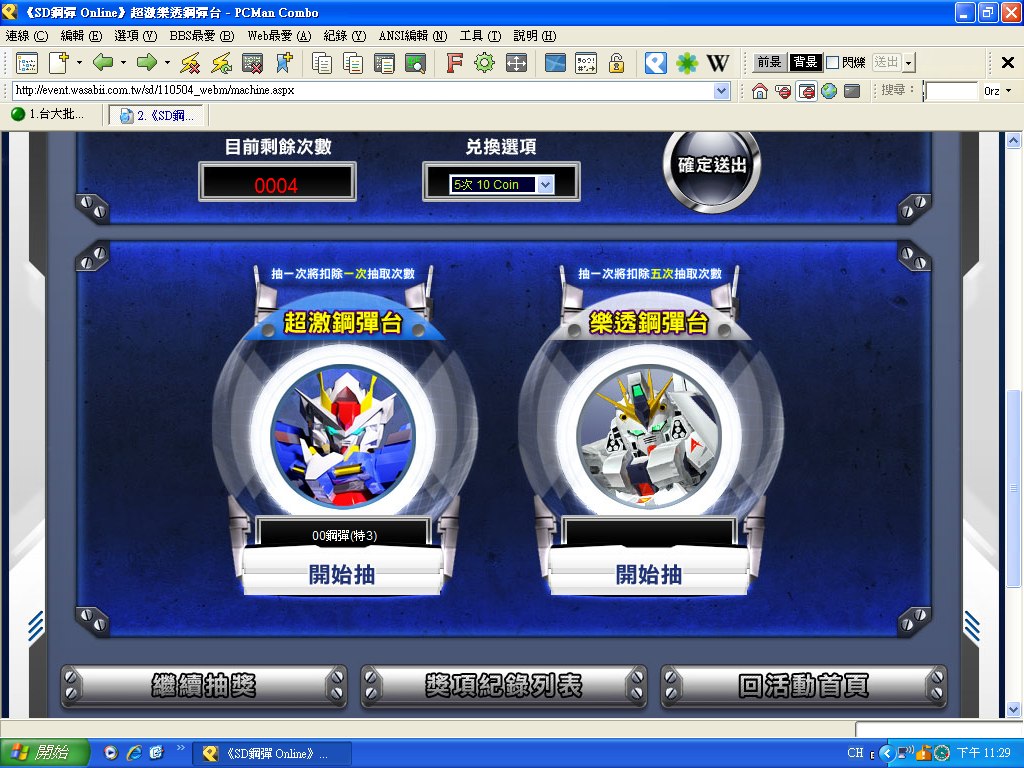Open the 5次 10 Coin exchange dropdown
1024x768 pixels.
(546, 185)
